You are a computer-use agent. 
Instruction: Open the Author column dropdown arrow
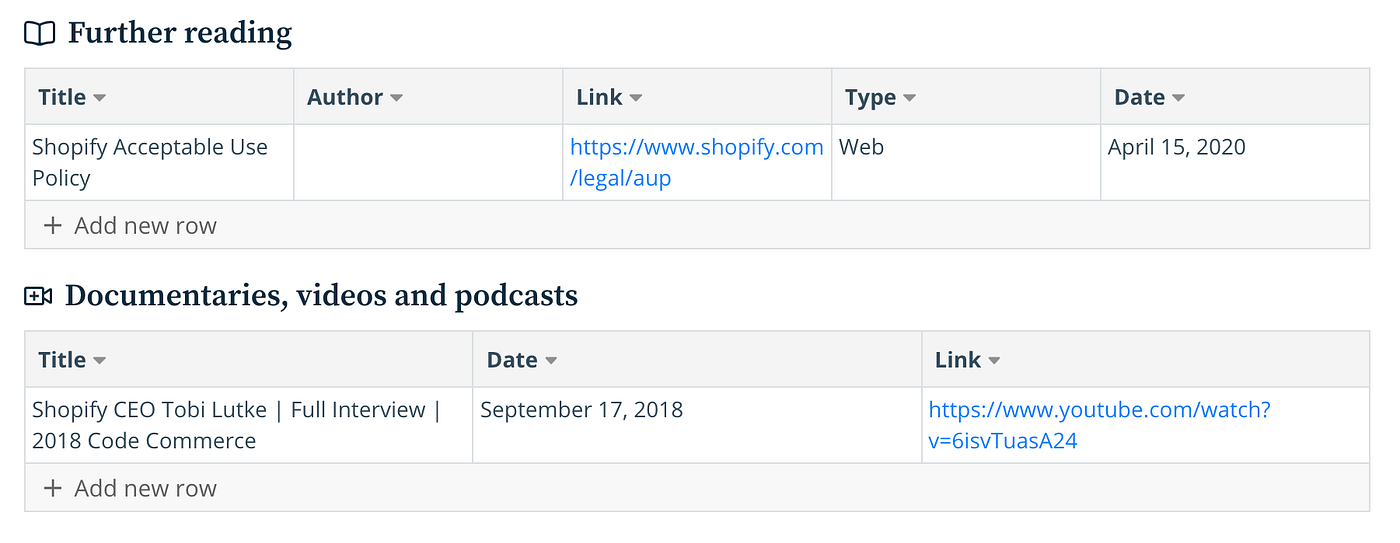coord(397,98)
